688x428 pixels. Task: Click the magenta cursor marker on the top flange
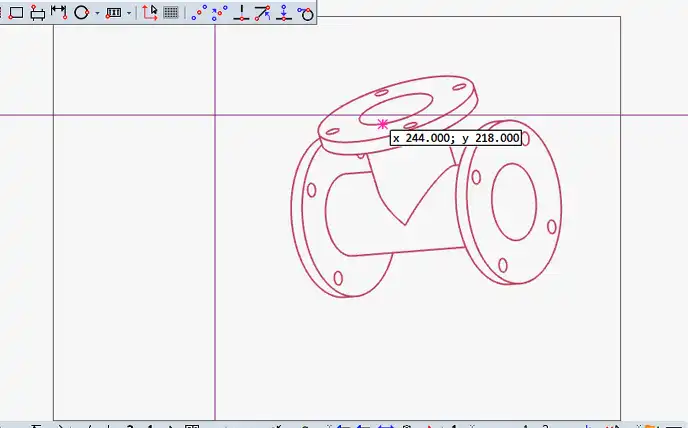[x=383, y=124]
